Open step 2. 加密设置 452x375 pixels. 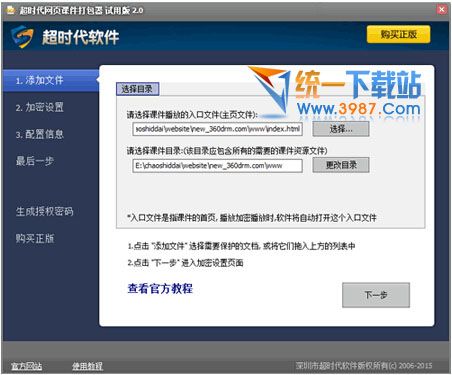click(39, 107)
